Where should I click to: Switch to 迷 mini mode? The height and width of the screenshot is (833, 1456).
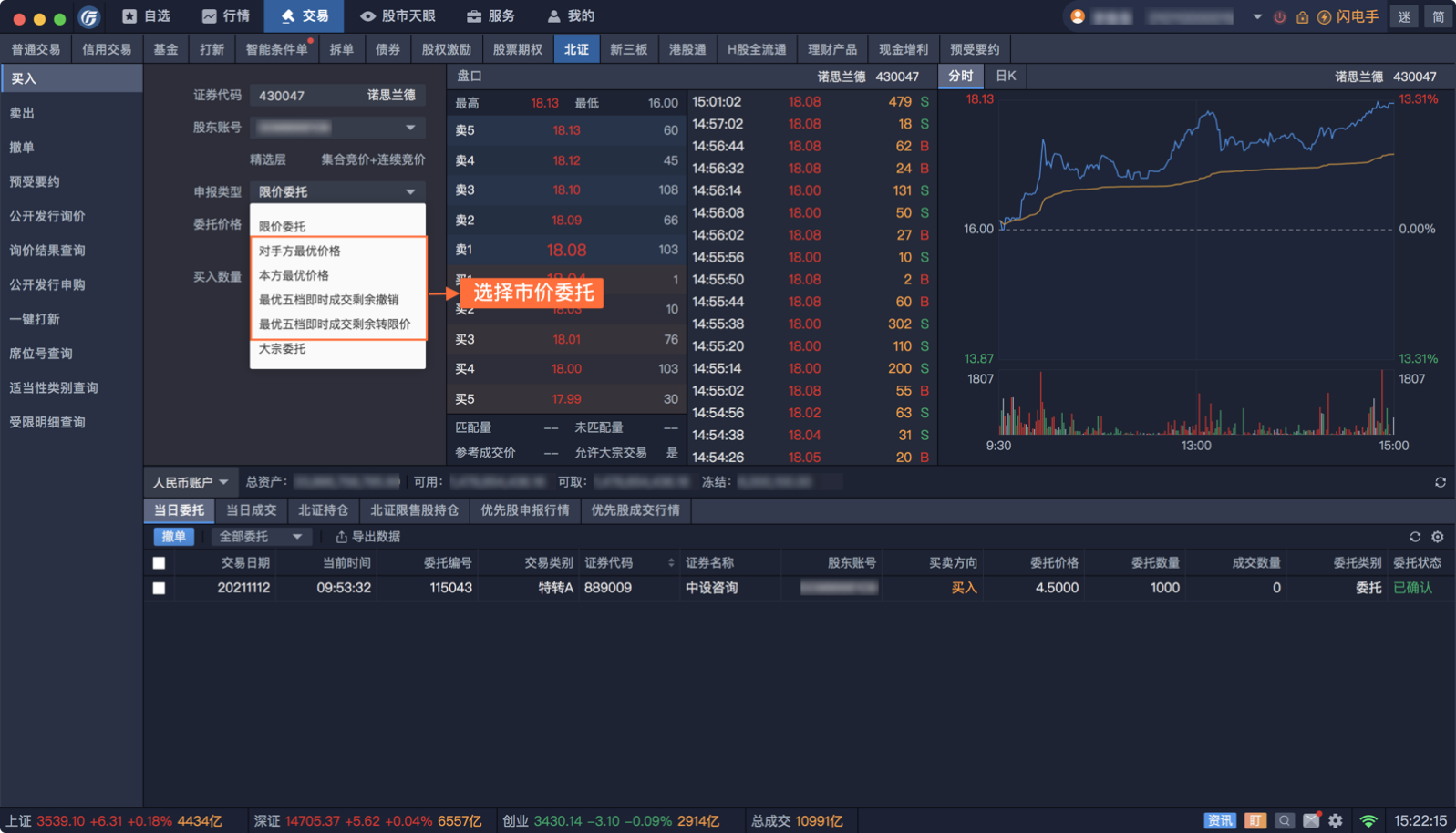(x=1404, y=17)
